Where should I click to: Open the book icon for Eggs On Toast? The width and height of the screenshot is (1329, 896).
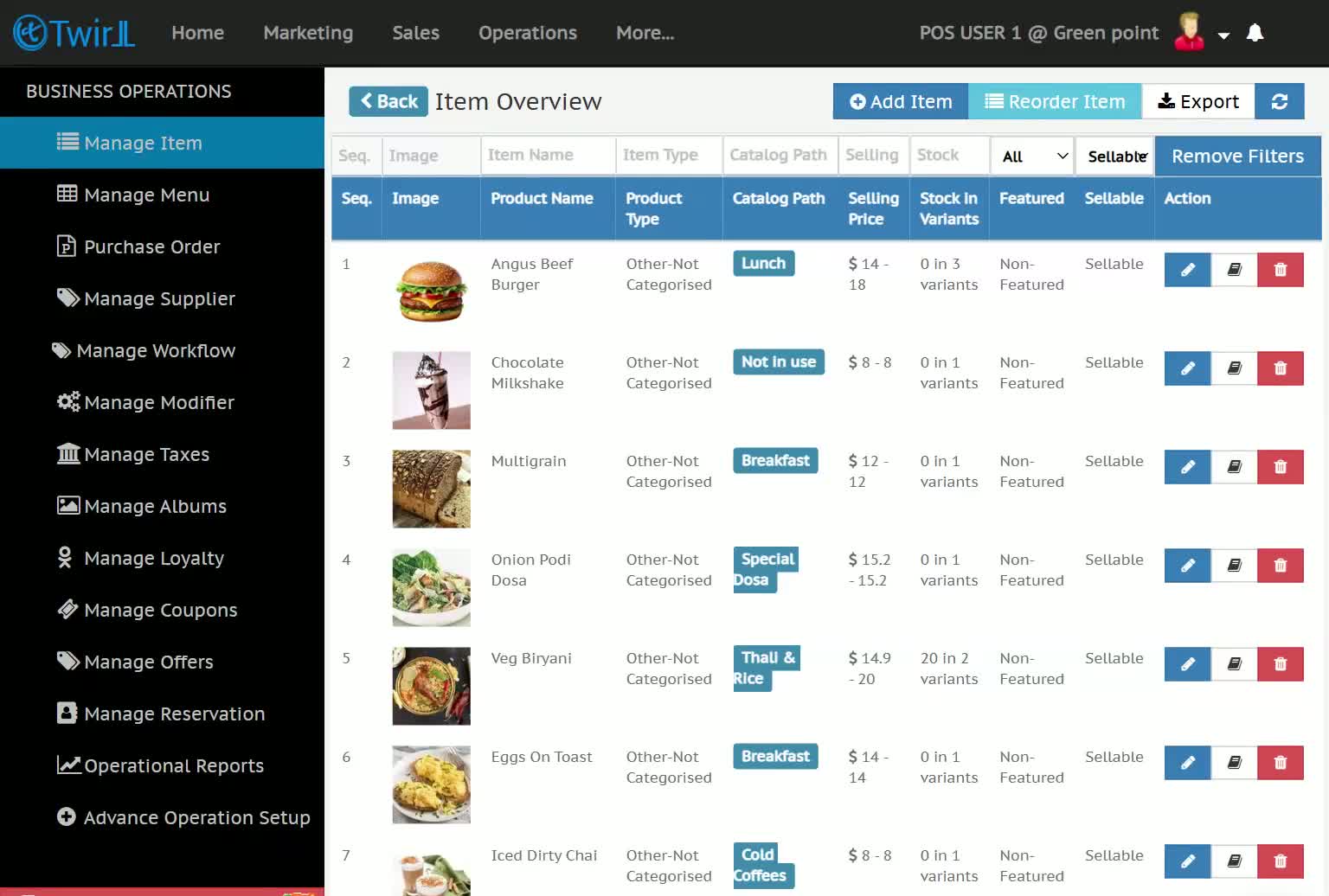pyautogui.click(x=1234, y=763)
